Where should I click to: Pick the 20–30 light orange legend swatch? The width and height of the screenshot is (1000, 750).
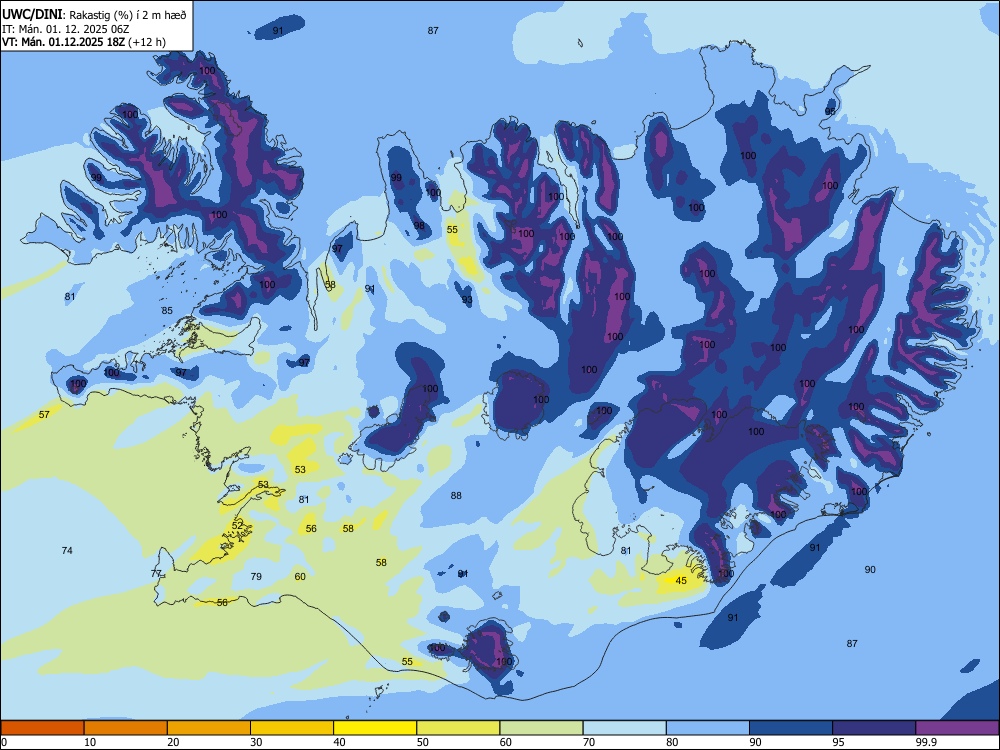pyautogui.click(x=209, y=728)
